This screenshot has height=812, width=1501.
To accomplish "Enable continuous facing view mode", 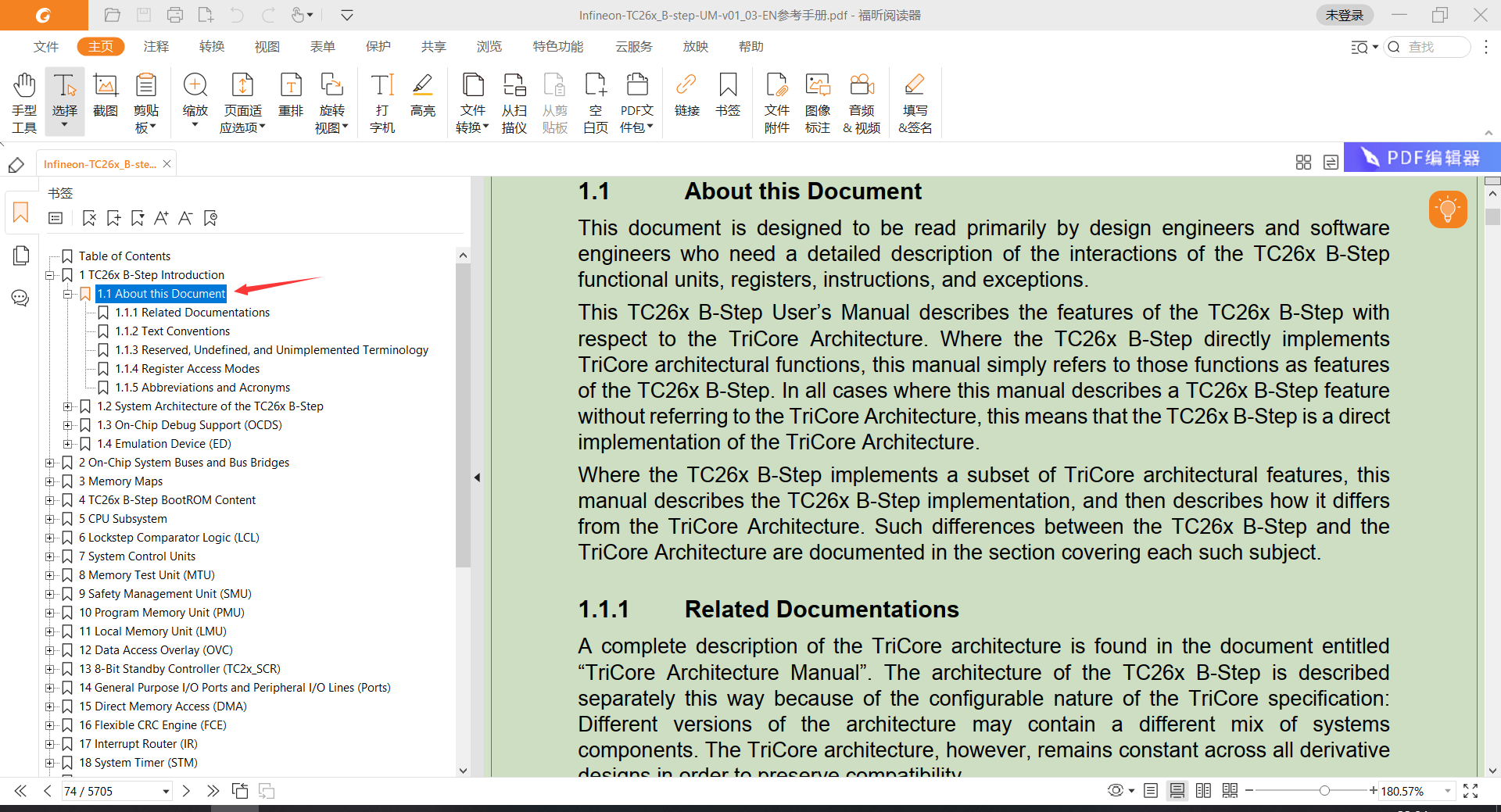I will (x=1230, y=791).
